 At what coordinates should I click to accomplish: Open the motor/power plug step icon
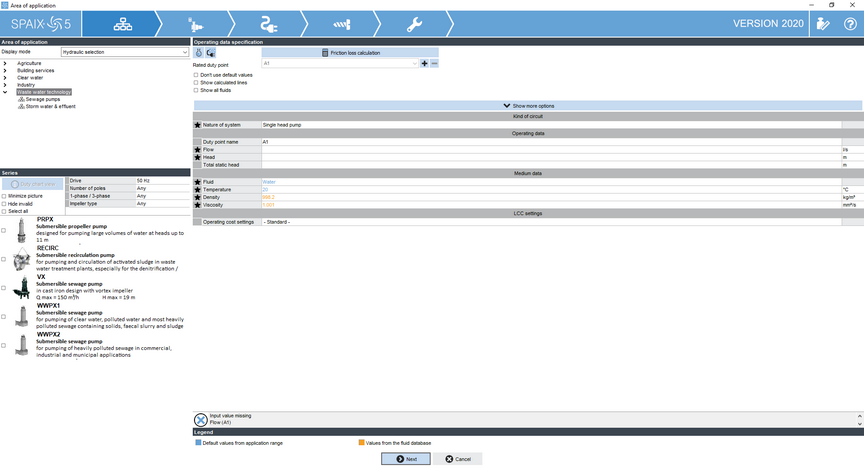tap(268, 24)
